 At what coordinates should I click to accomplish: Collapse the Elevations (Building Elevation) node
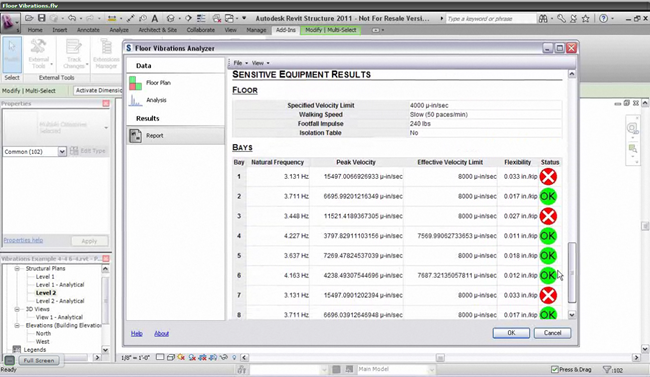17,326
